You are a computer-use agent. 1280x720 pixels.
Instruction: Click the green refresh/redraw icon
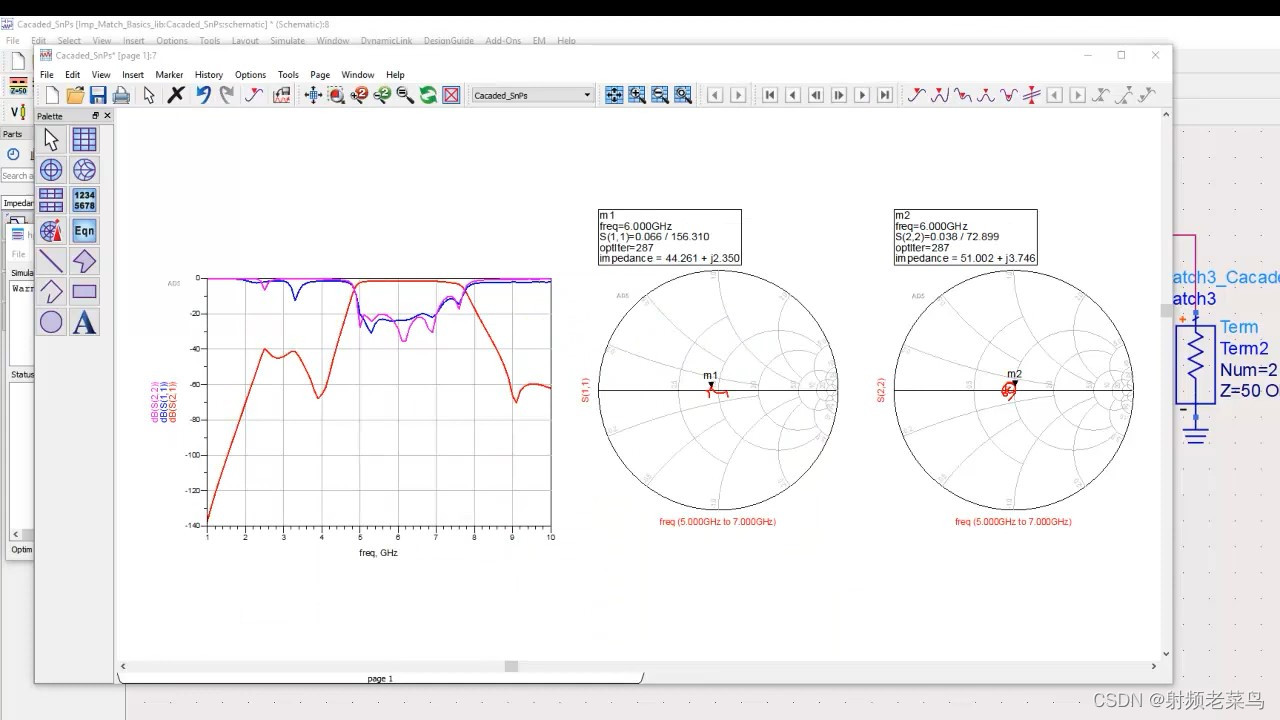[x=428, y=95]
